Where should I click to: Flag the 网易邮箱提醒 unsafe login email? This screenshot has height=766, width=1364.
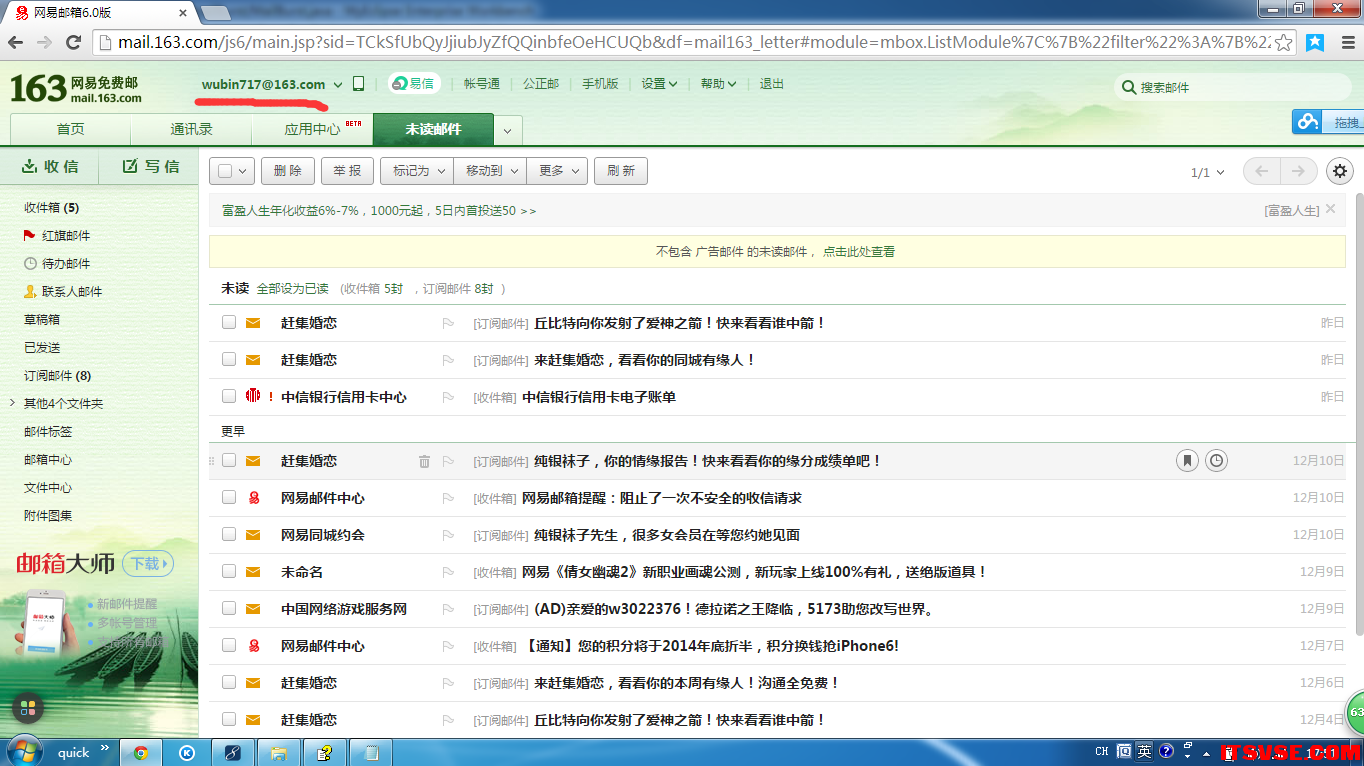[448, 498]
